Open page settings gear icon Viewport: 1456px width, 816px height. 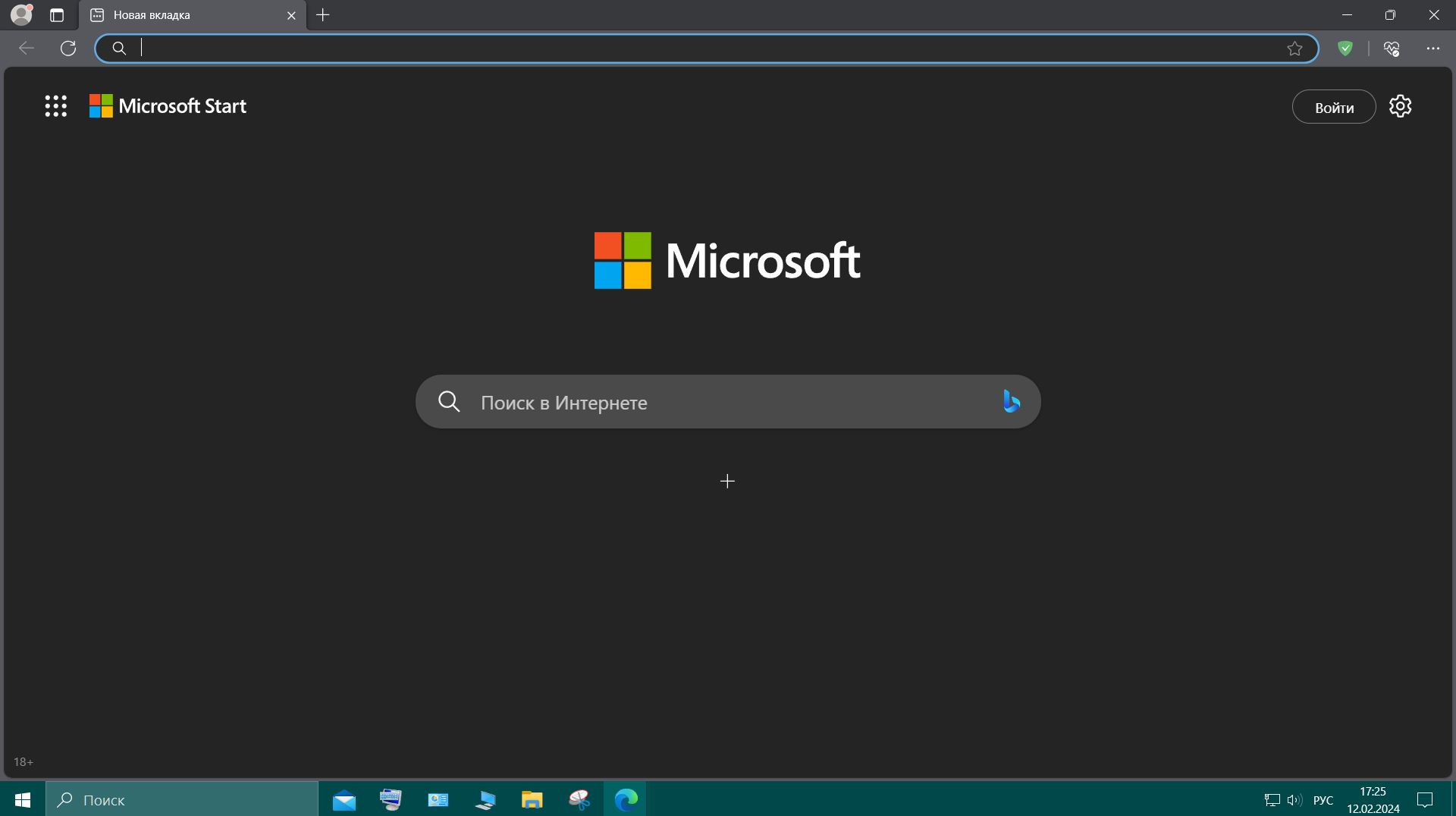click(x=1400, y=106)
